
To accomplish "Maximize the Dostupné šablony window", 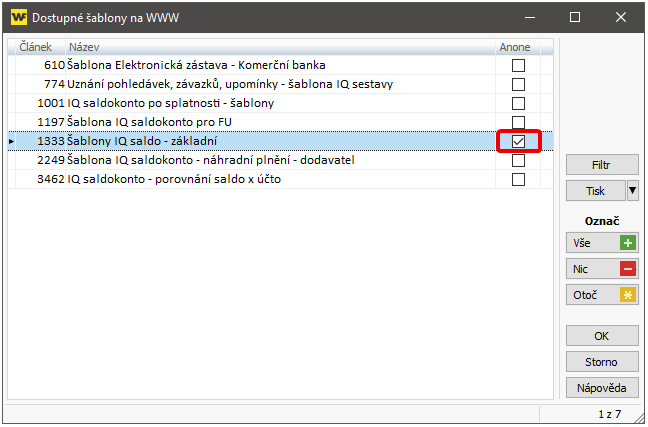I will click(x=575, y=17).
